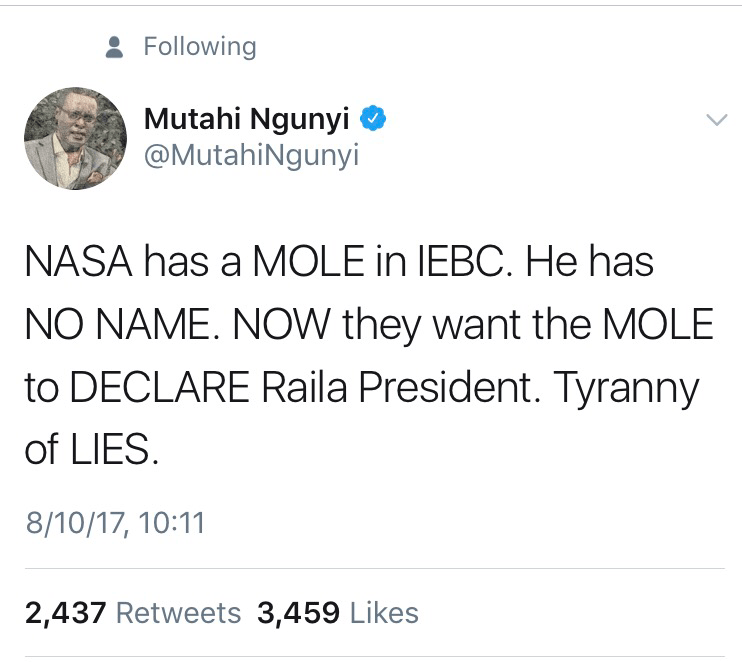Screen dimensions: 742x662
Task: Expand the tweet options chevron
Action: click(716, 120)
